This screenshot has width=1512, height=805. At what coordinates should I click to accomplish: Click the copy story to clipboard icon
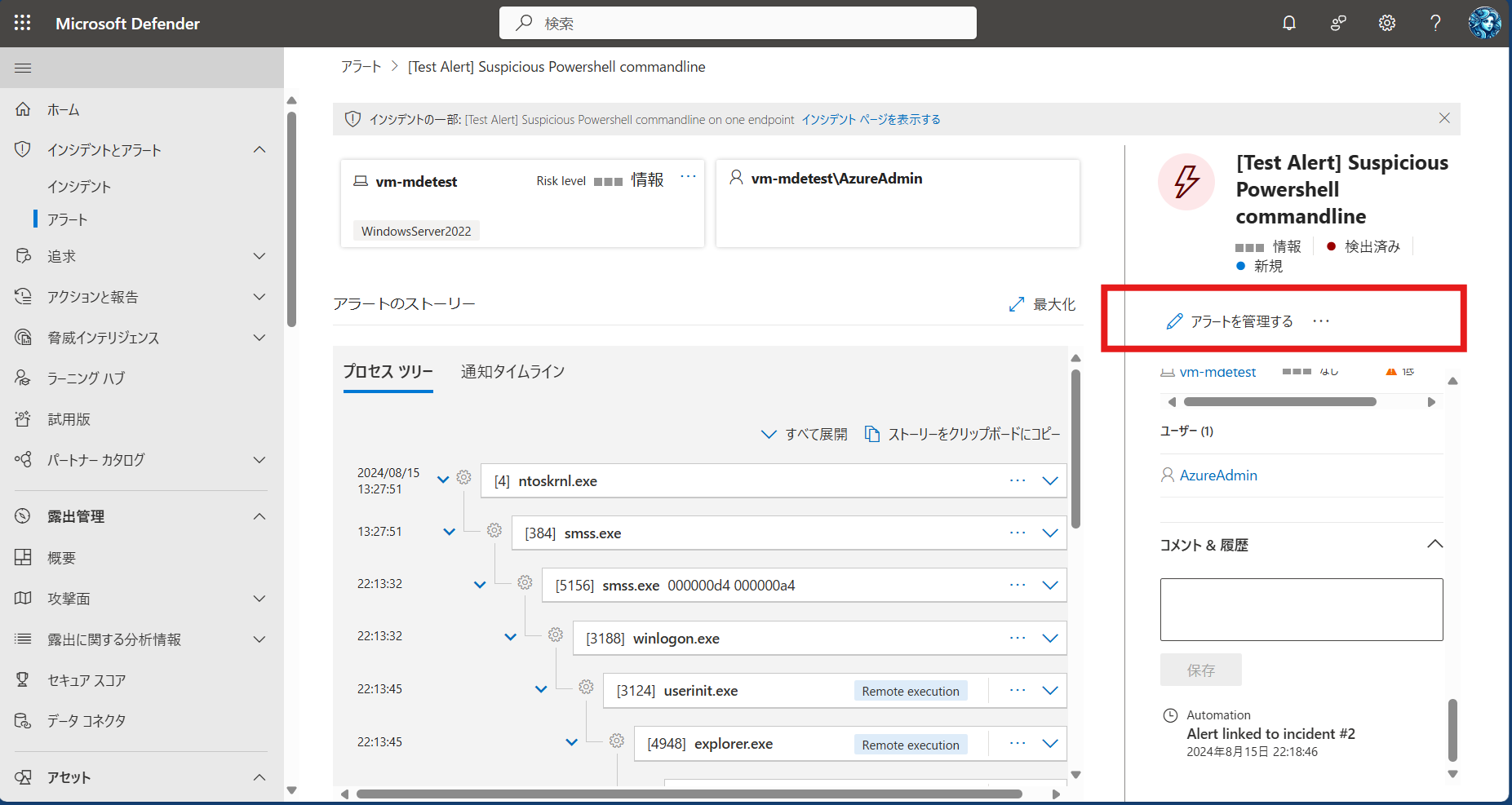[x=872, y=434]
